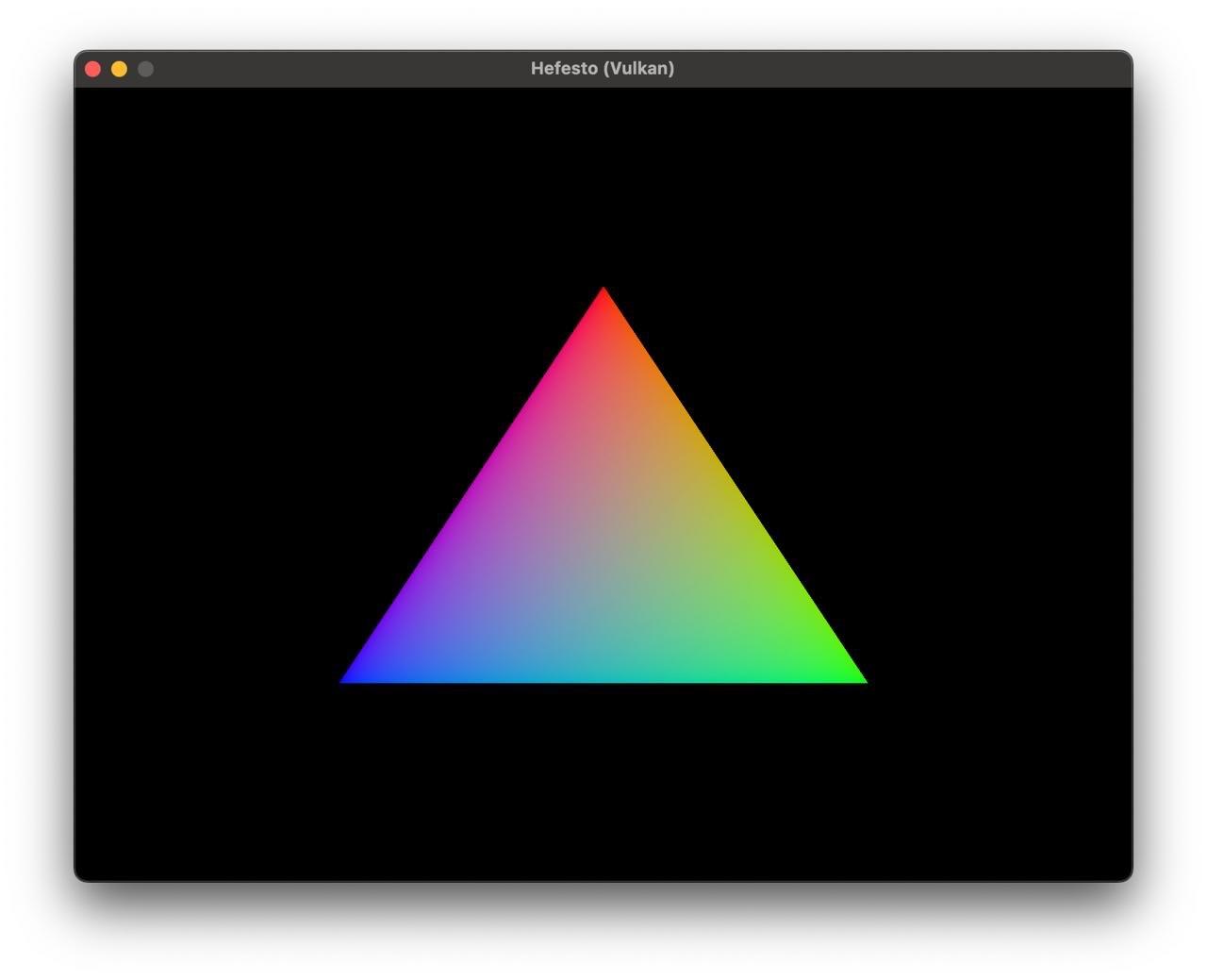Close the Hefesto (Vulkan) window
This screenshot has height=980, width=1207.
tap(92, 69)
